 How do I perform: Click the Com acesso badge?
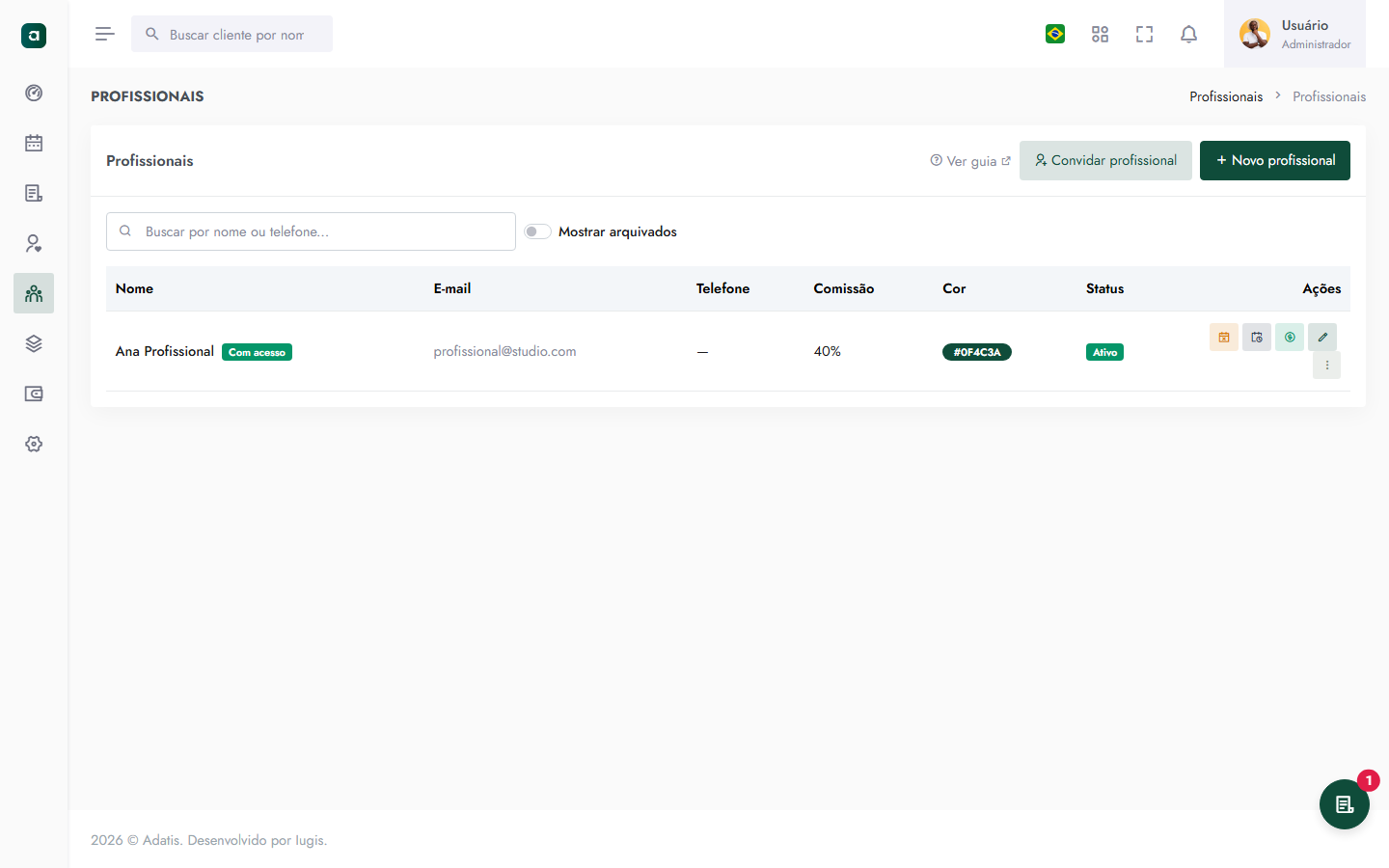pos(257,352)
